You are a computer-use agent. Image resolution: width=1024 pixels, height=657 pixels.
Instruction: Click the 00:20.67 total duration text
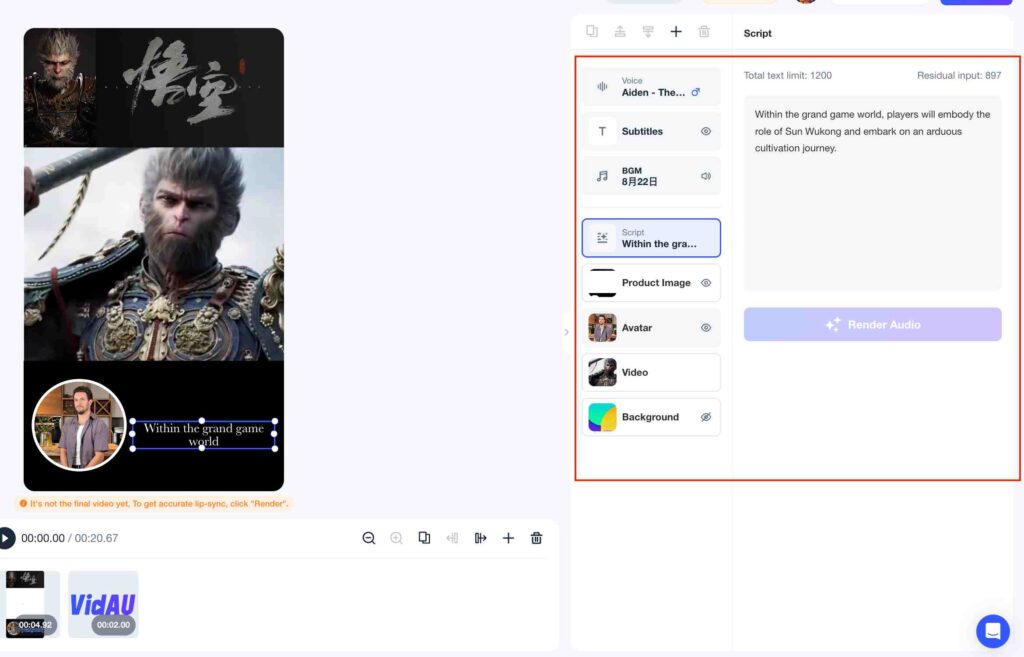click(x=96, y=538)
